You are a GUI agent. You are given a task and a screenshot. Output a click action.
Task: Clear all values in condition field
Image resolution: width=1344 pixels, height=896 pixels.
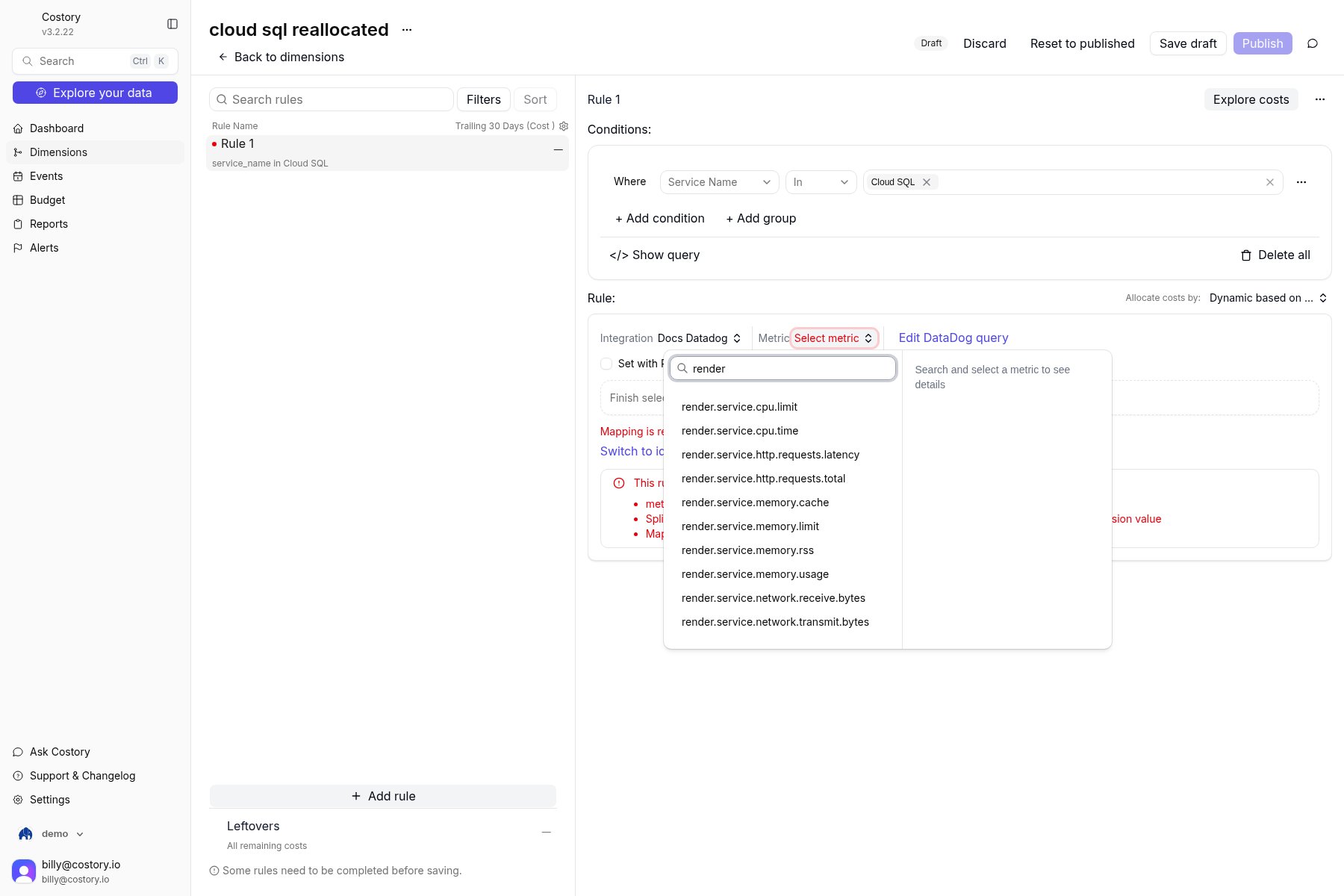[x=1270, y=182]
